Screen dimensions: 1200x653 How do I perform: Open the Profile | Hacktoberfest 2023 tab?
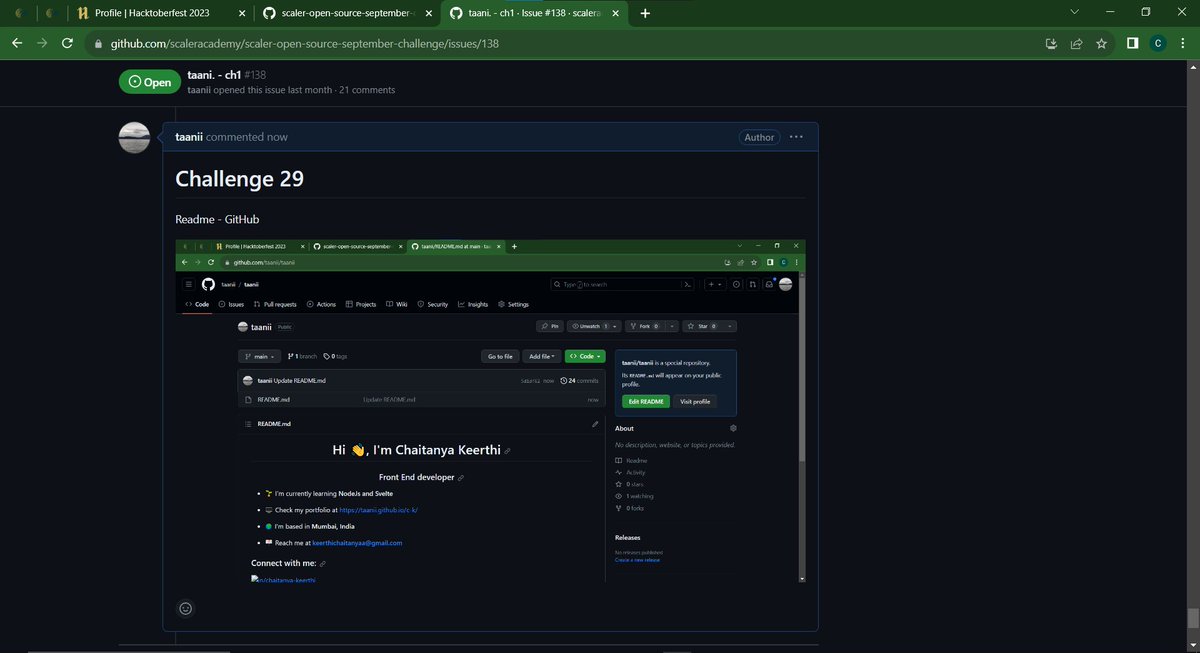154,14
